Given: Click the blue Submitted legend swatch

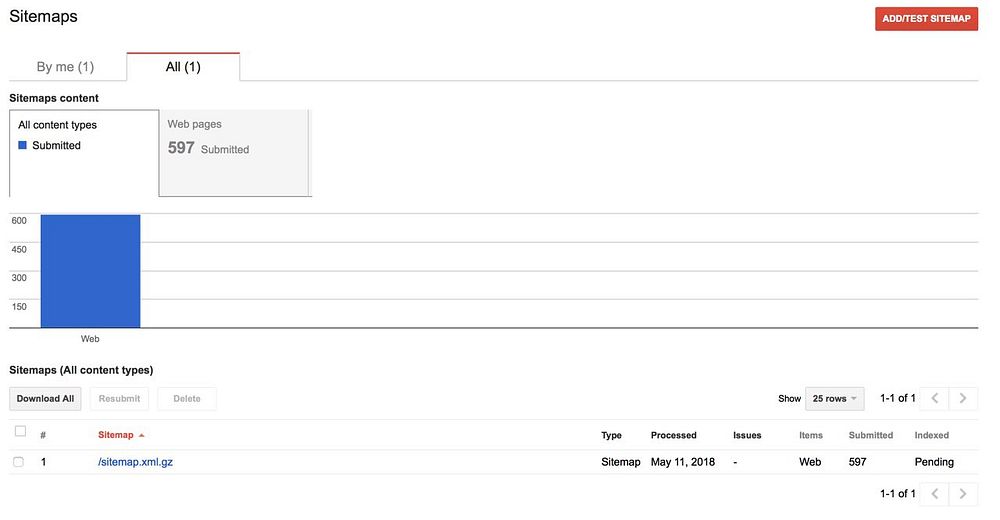Looking at the screenshot, I should (23, 146).
